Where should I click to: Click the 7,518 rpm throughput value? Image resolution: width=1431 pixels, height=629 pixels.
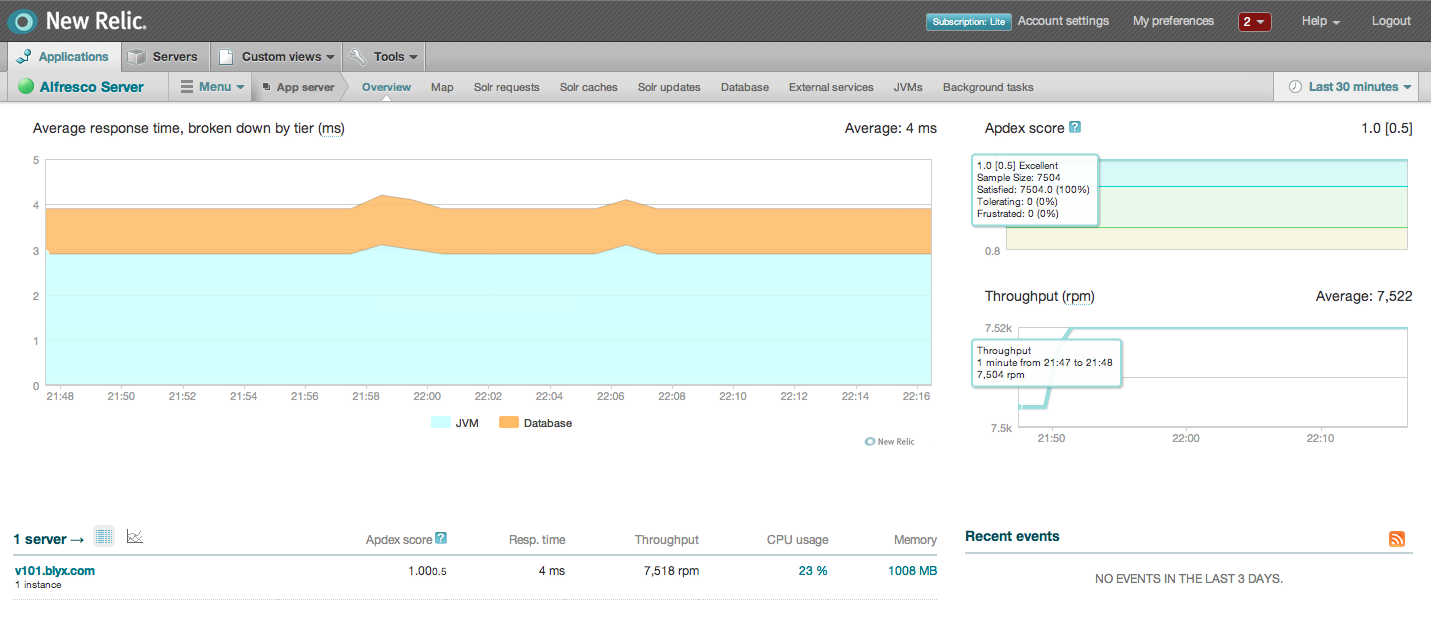[x=671, y=571]
